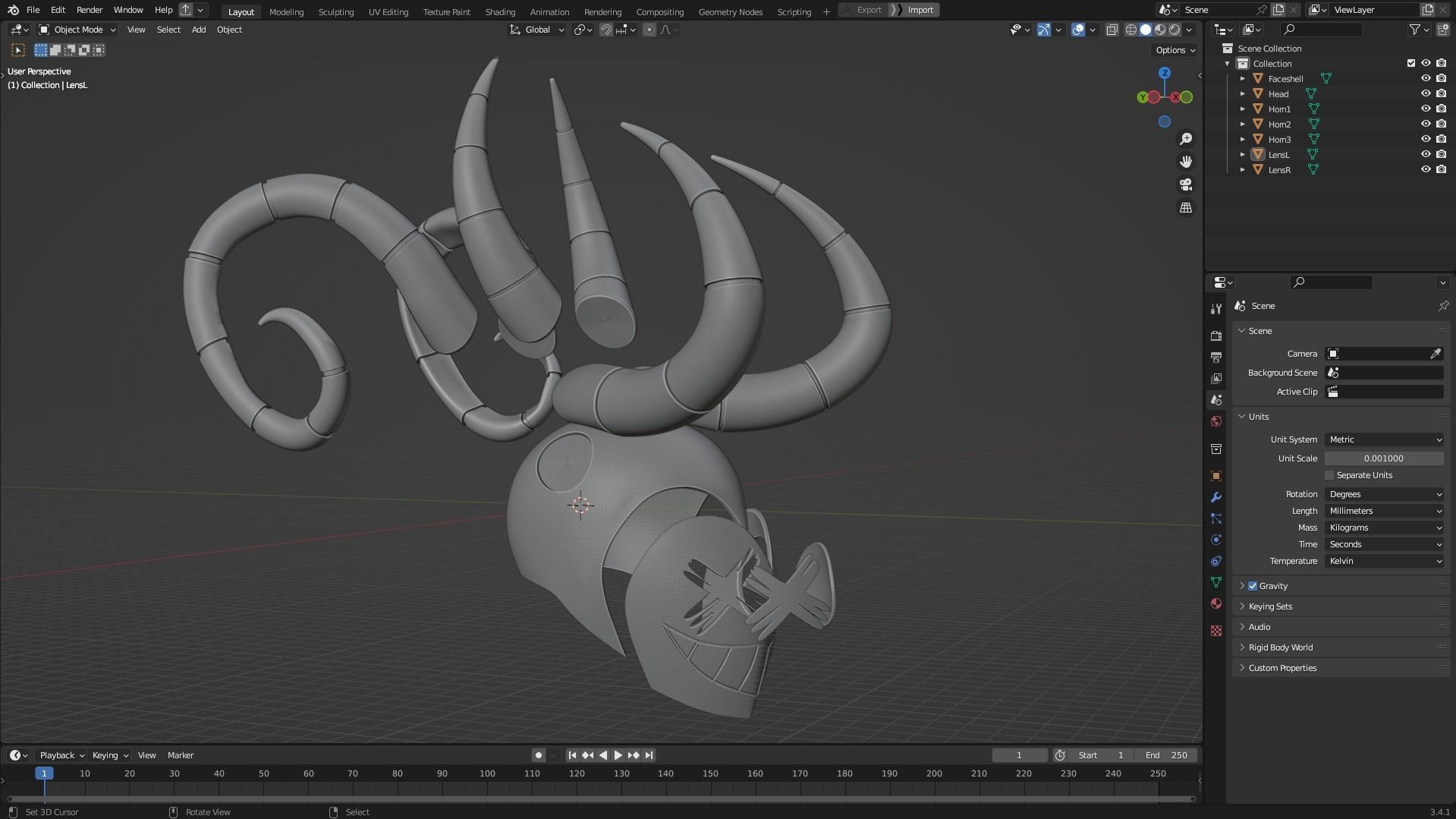Toggle camera view icon in viewport

click(1186, 184)
